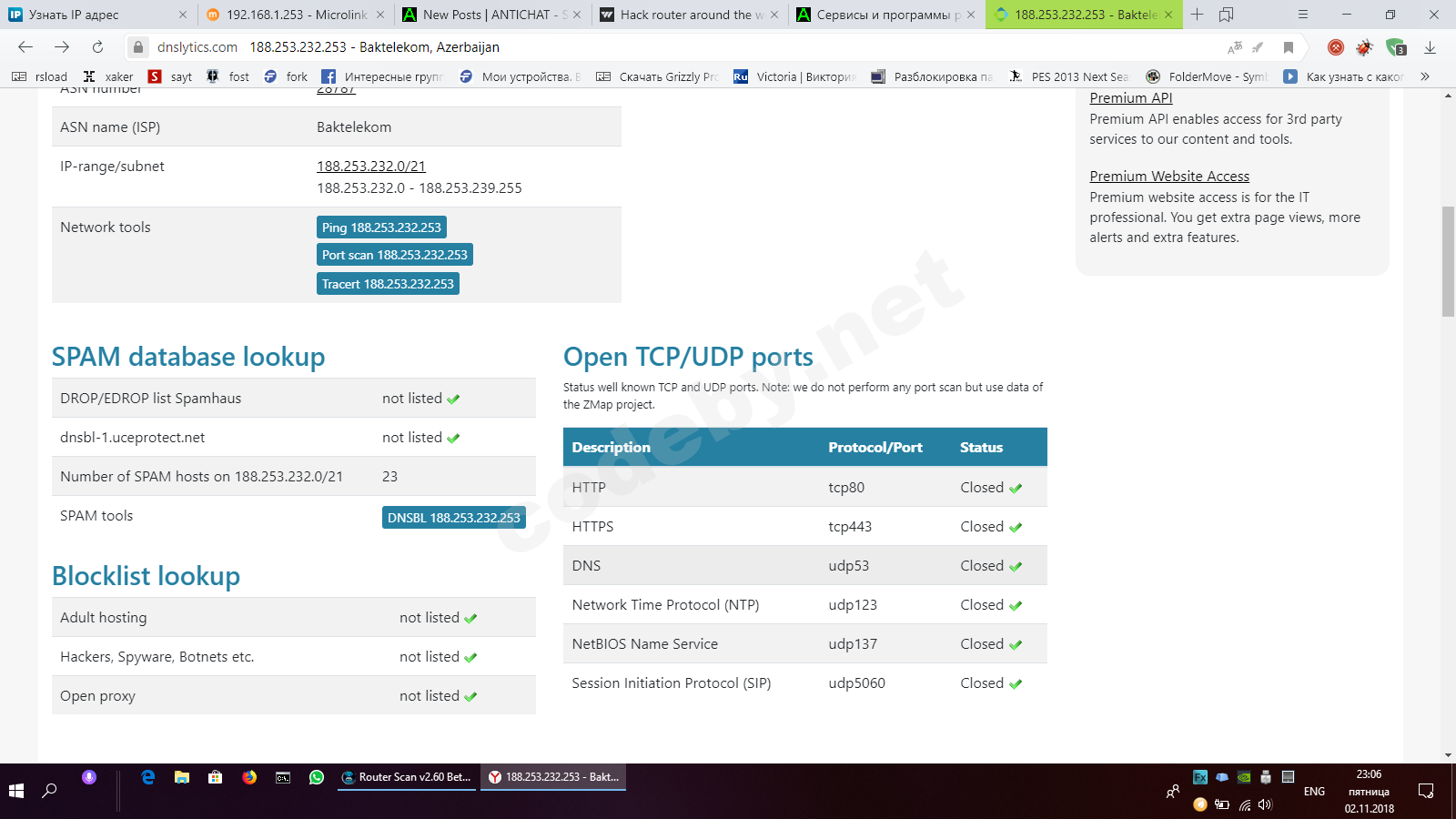
Task: Open the 'fork' bookmark
Action: pos(286,76)
